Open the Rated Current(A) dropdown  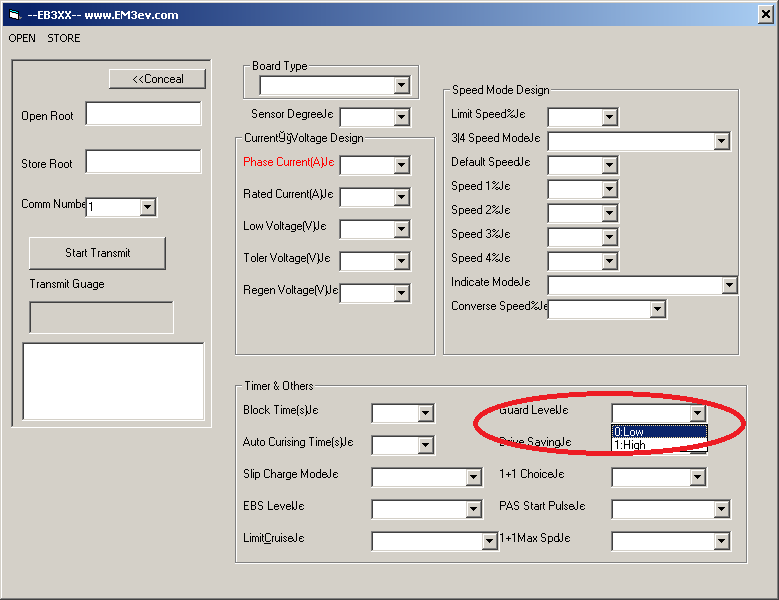coord(401,198)
